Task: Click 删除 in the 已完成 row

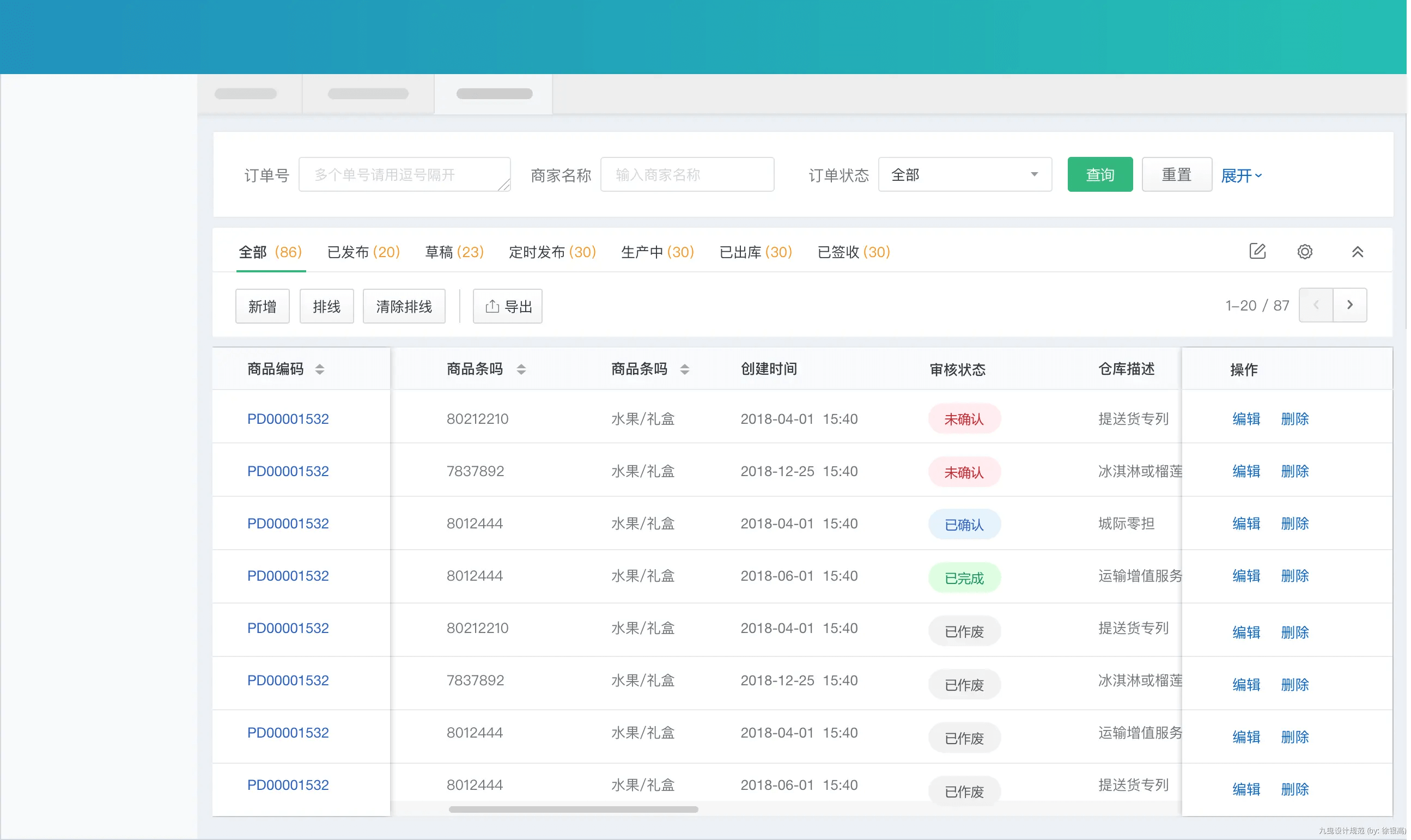Action: (x=1295, y=576)
